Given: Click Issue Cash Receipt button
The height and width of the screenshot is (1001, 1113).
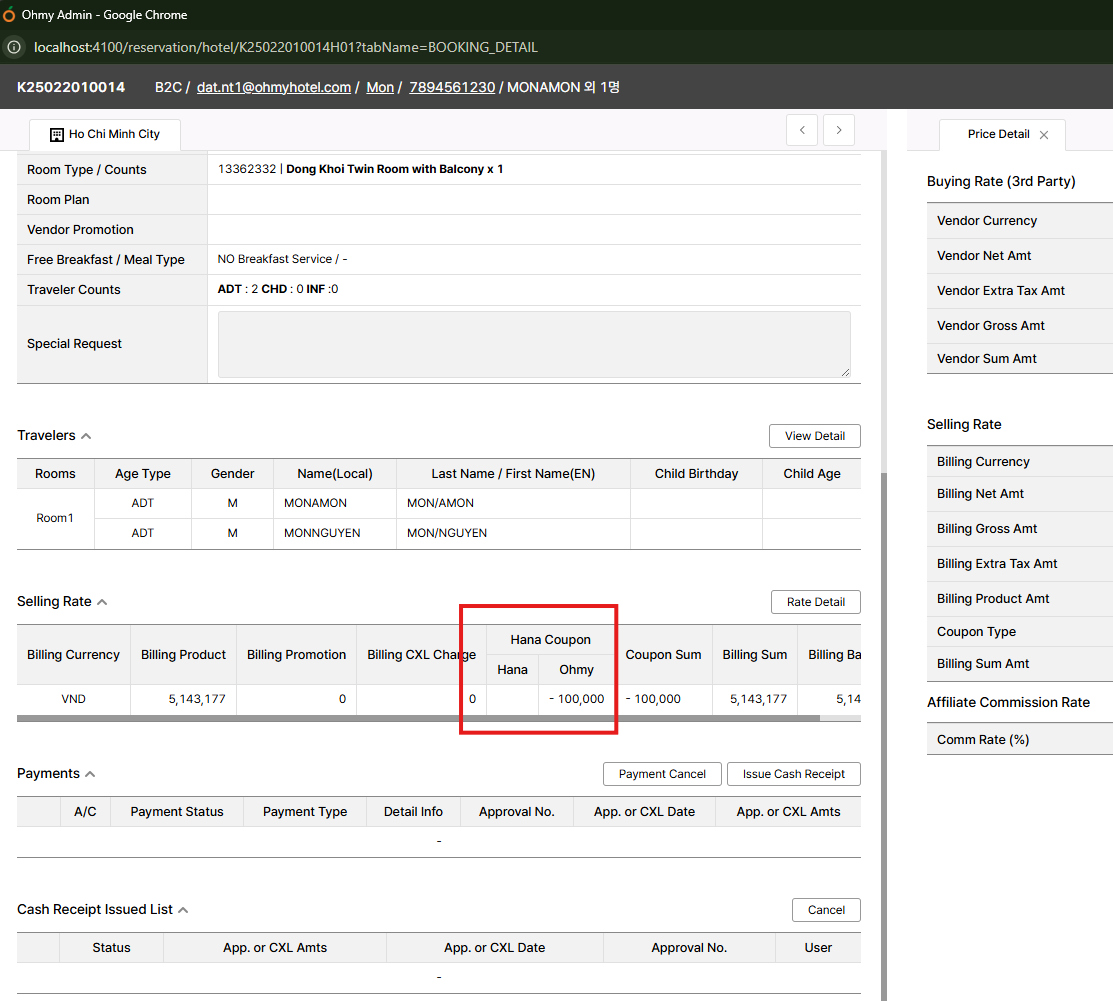Looking at the screenshot, I should click(x=793, y=774).
